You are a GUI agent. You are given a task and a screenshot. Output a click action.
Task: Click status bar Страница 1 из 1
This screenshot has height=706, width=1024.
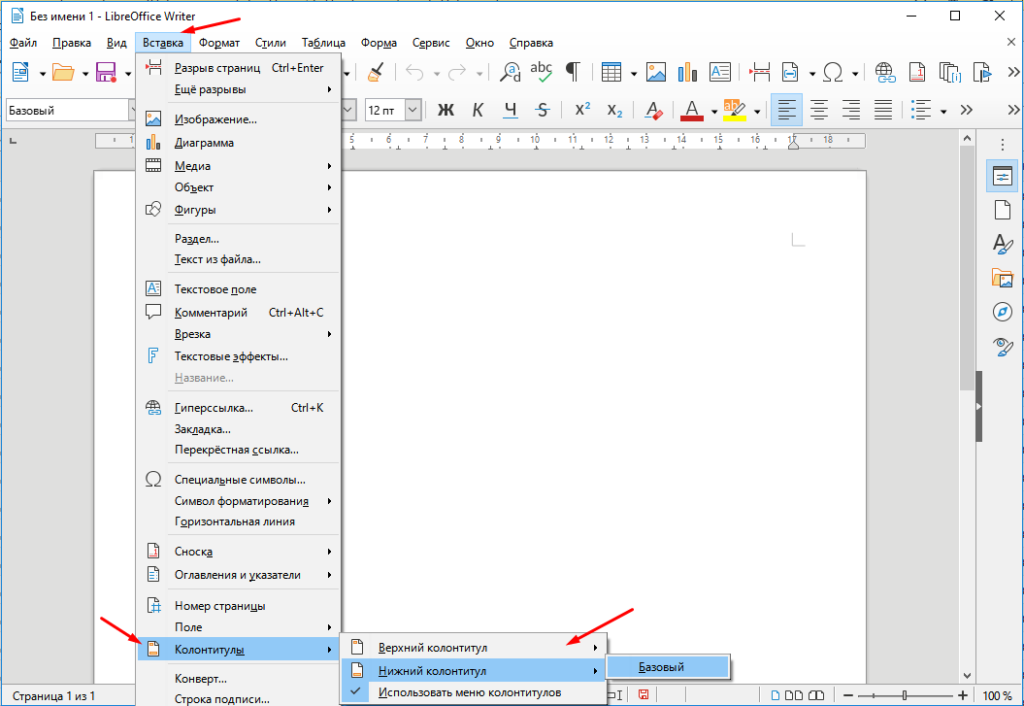pos(54,696)
